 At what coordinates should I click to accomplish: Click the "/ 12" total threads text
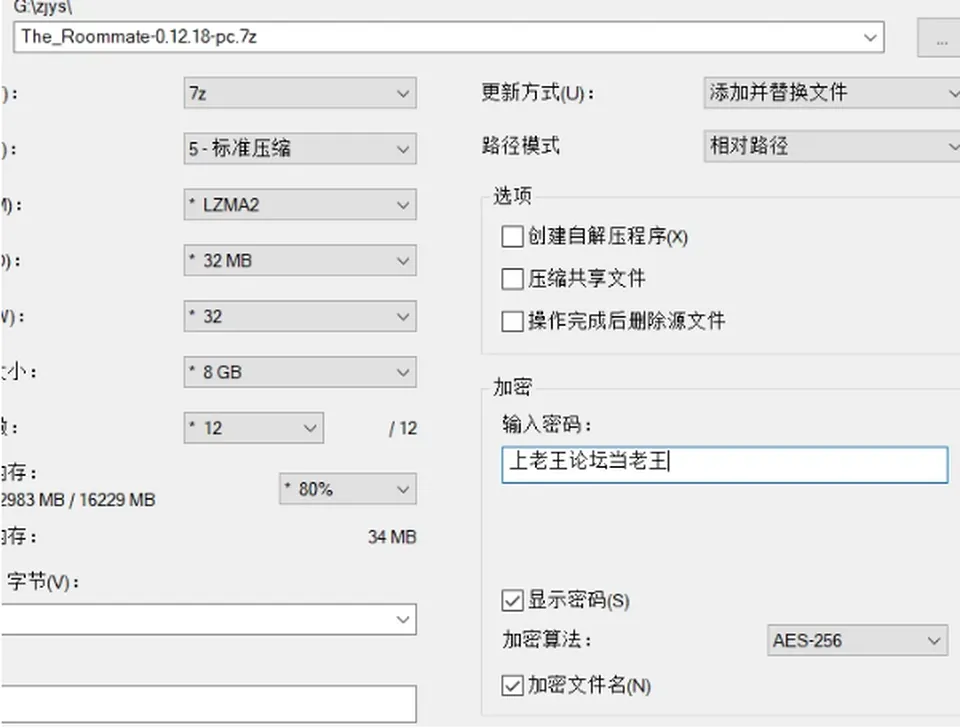[403, 428]
